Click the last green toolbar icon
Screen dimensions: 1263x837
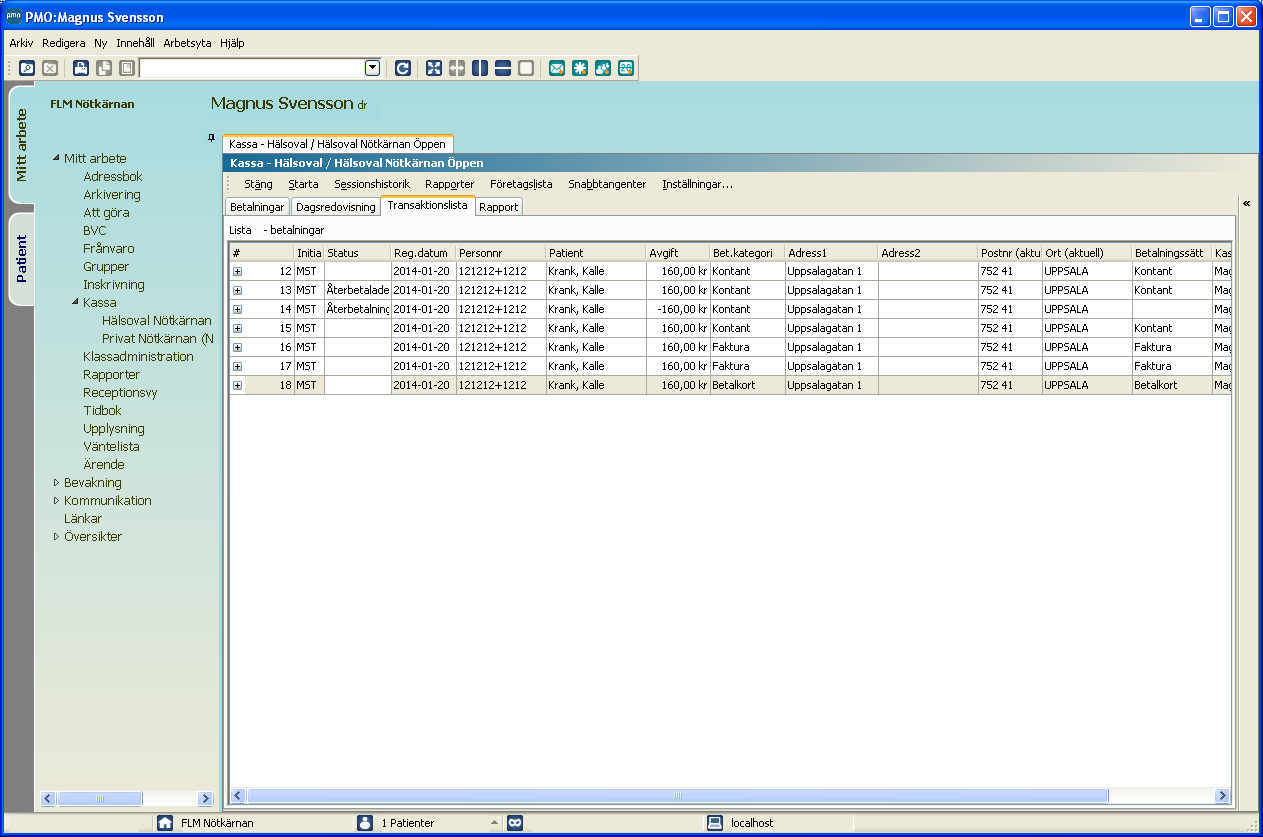tap(626, 68)
